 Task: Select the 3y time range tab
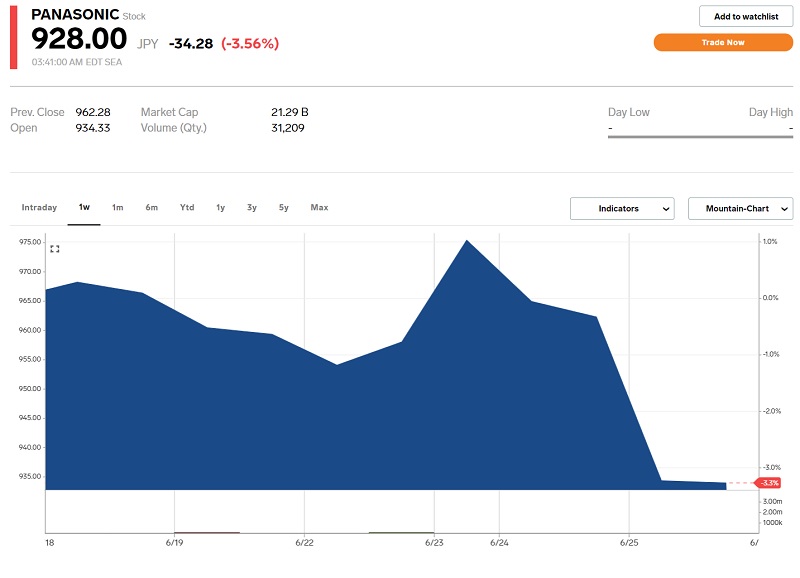(252, 207)
